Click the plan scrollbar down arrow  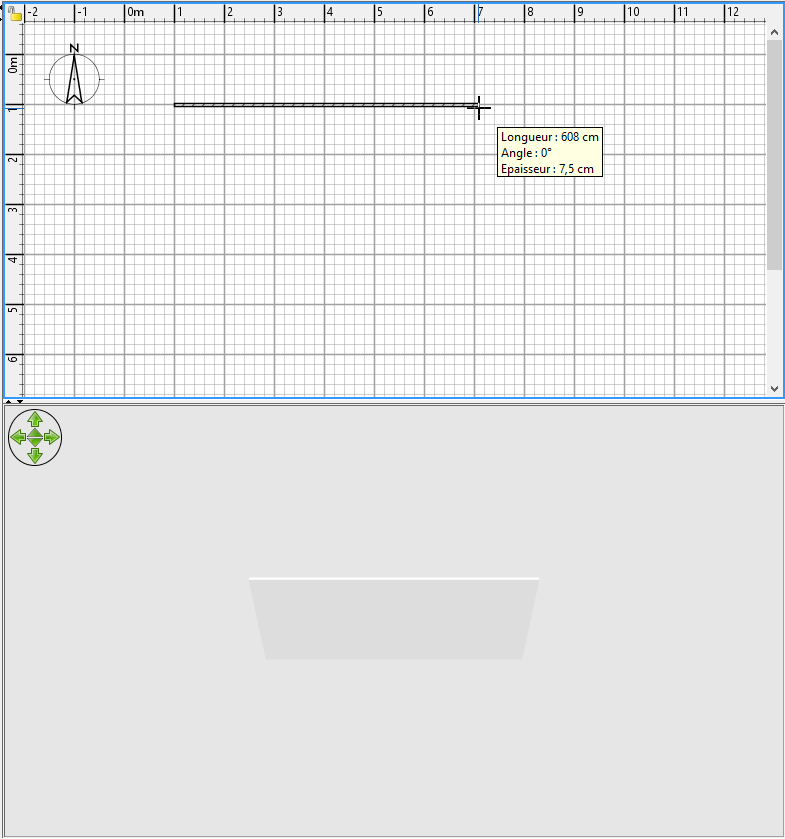tap(774, 389)
